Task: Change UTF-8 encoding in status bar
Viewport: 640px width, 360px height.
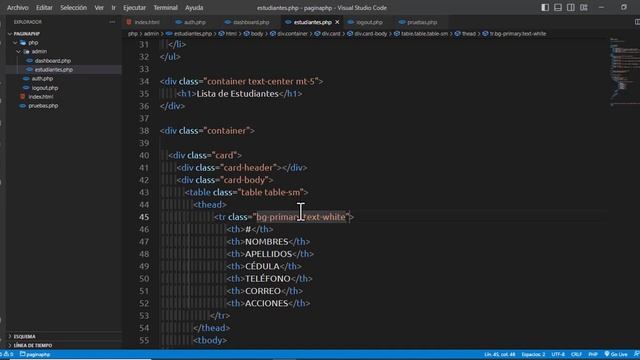Action: click(558, 354)
